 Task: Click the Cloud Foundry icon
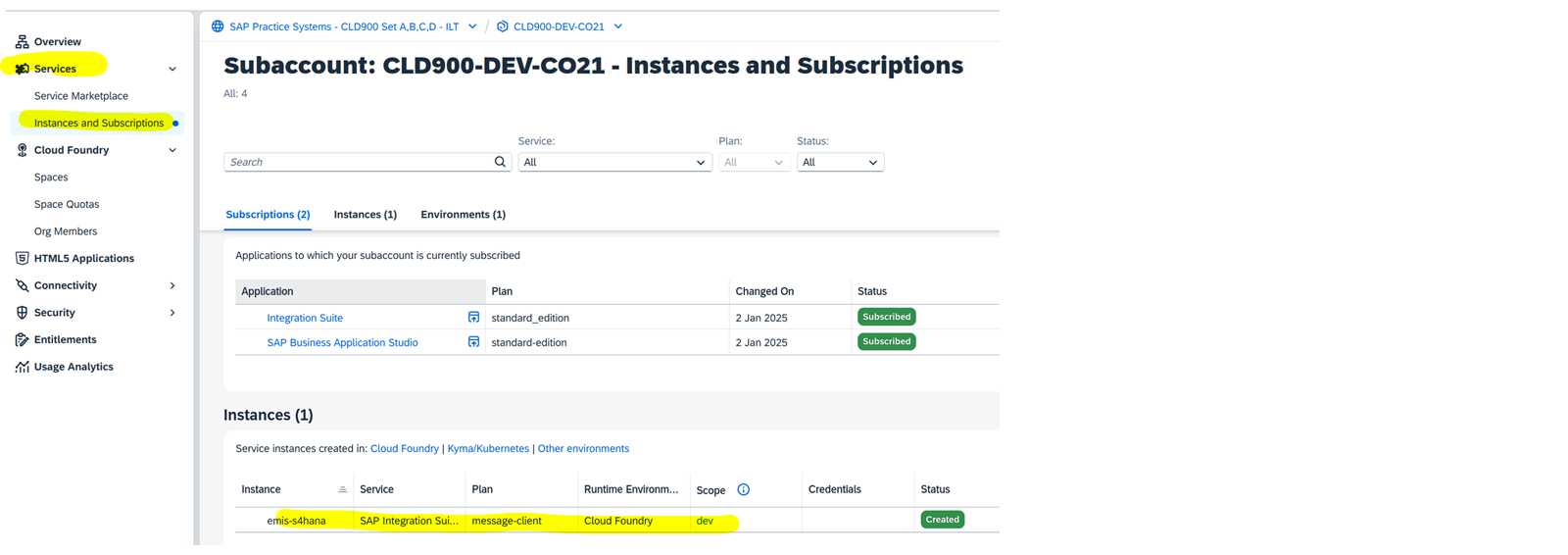click(x=22, y=150)
